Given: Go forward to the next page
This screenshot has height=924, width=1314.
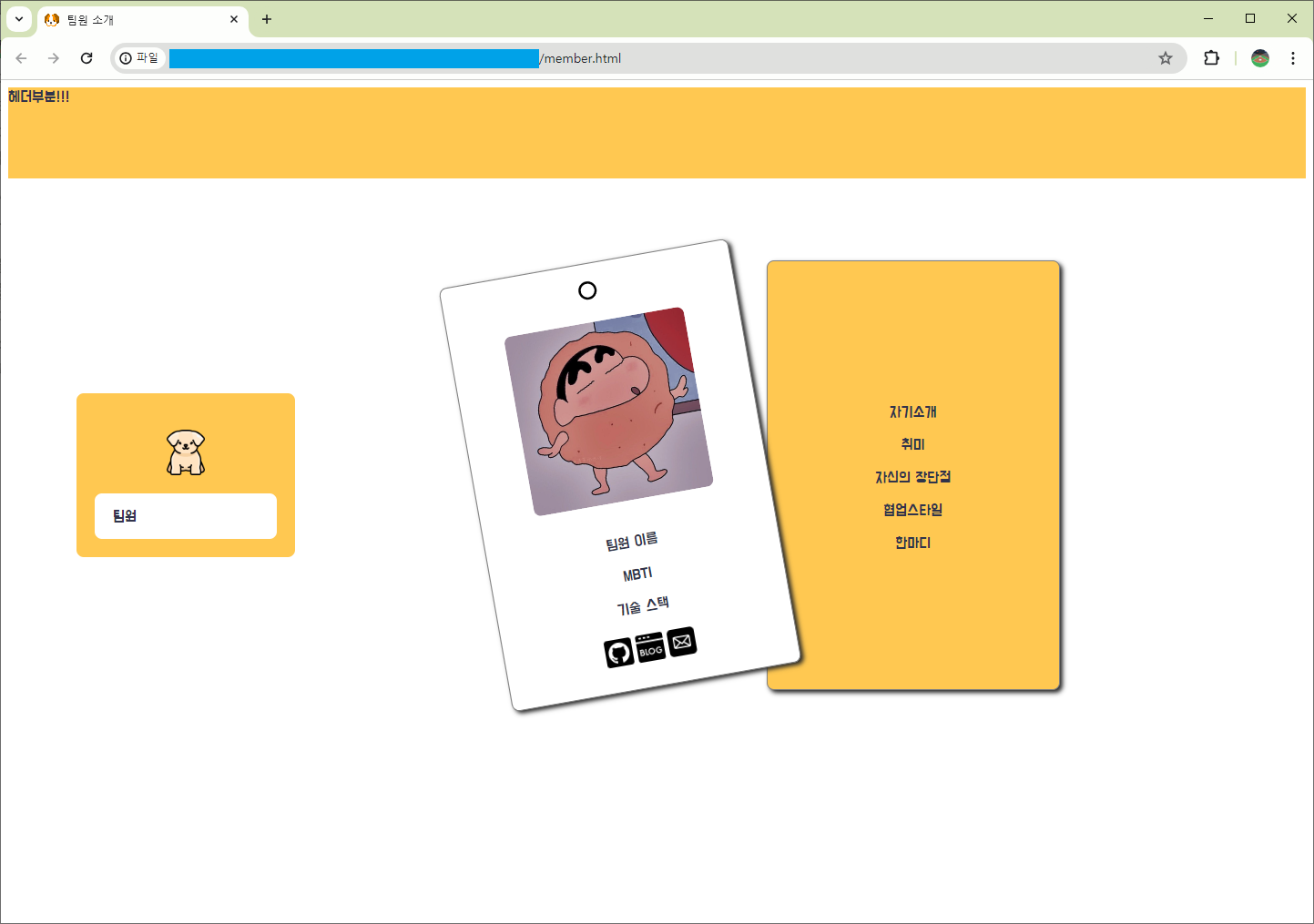Looking at the screenshot, I should click(x=54, y=58).
